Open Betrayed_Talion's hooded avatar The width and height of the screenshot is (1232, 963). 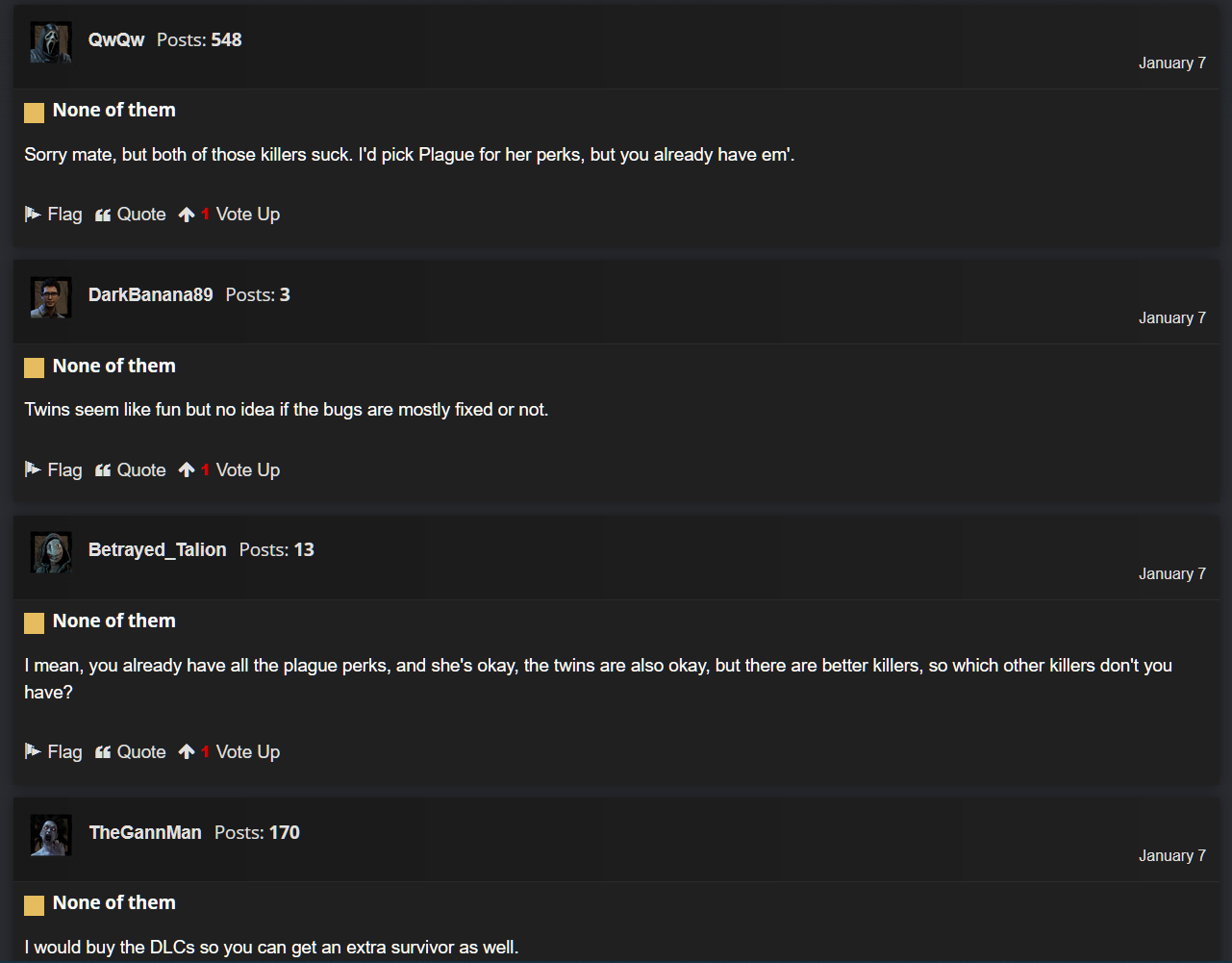click(51, 552)
